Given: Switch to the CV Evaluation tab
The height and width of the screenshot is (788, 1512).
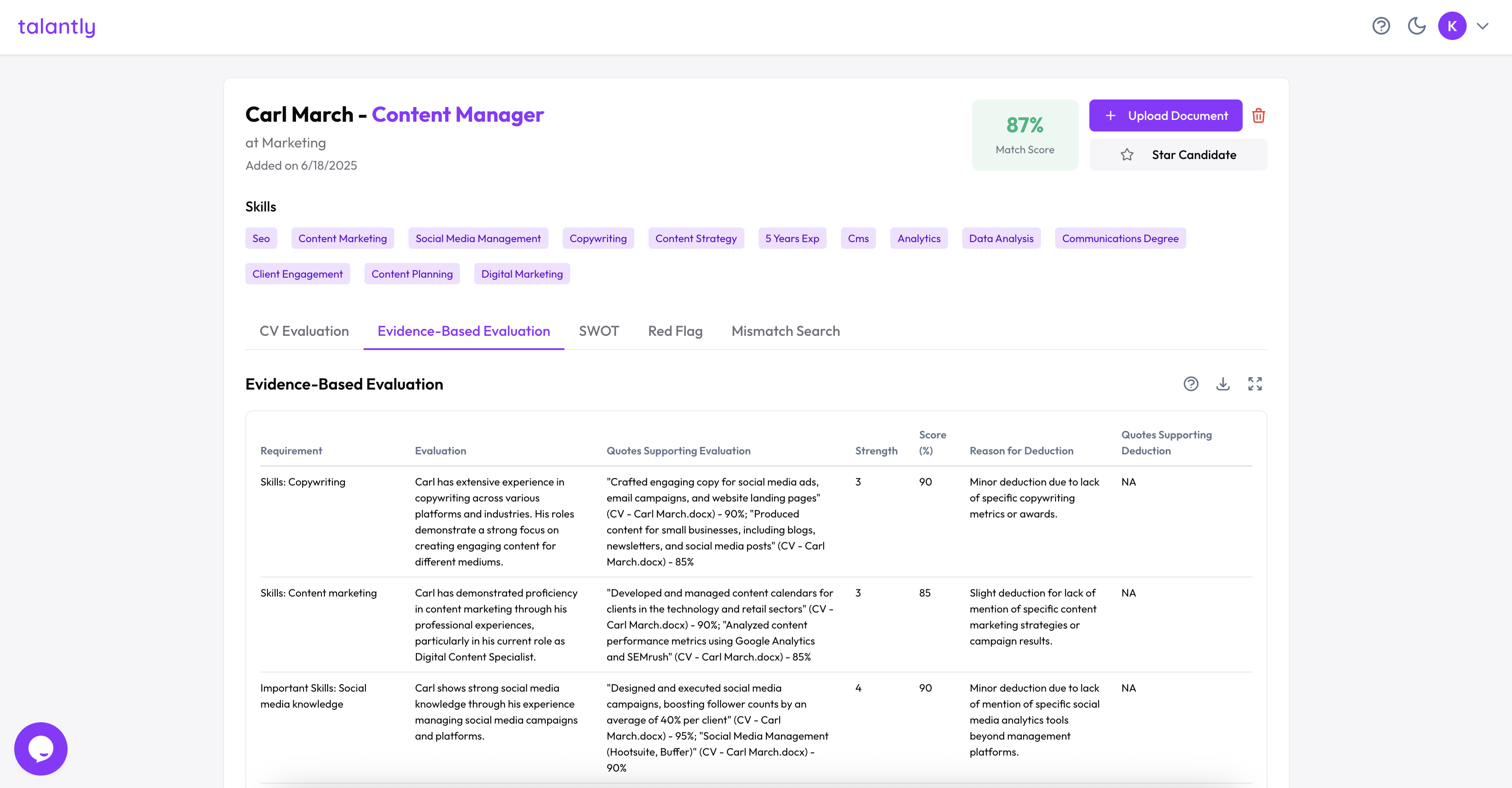Looking at the screenshot, I should 304,331.
